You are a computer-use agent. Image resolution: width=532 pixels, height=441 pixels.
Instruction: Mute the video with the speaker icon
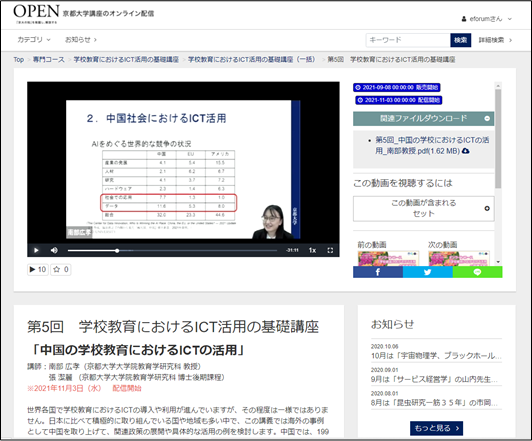click(54, 250)
